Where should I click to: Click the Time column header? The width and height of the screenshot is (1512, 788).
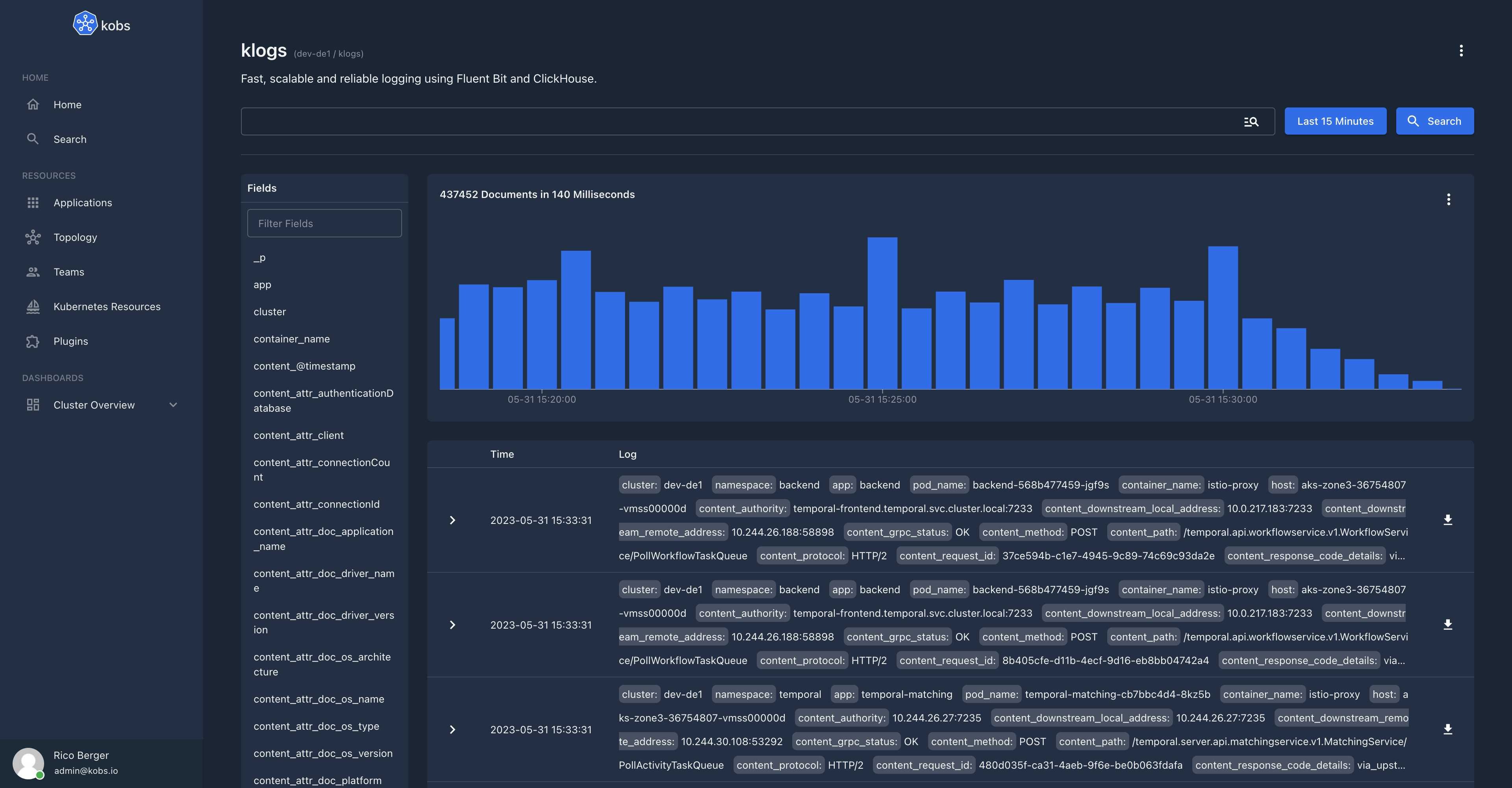(502, 454)
